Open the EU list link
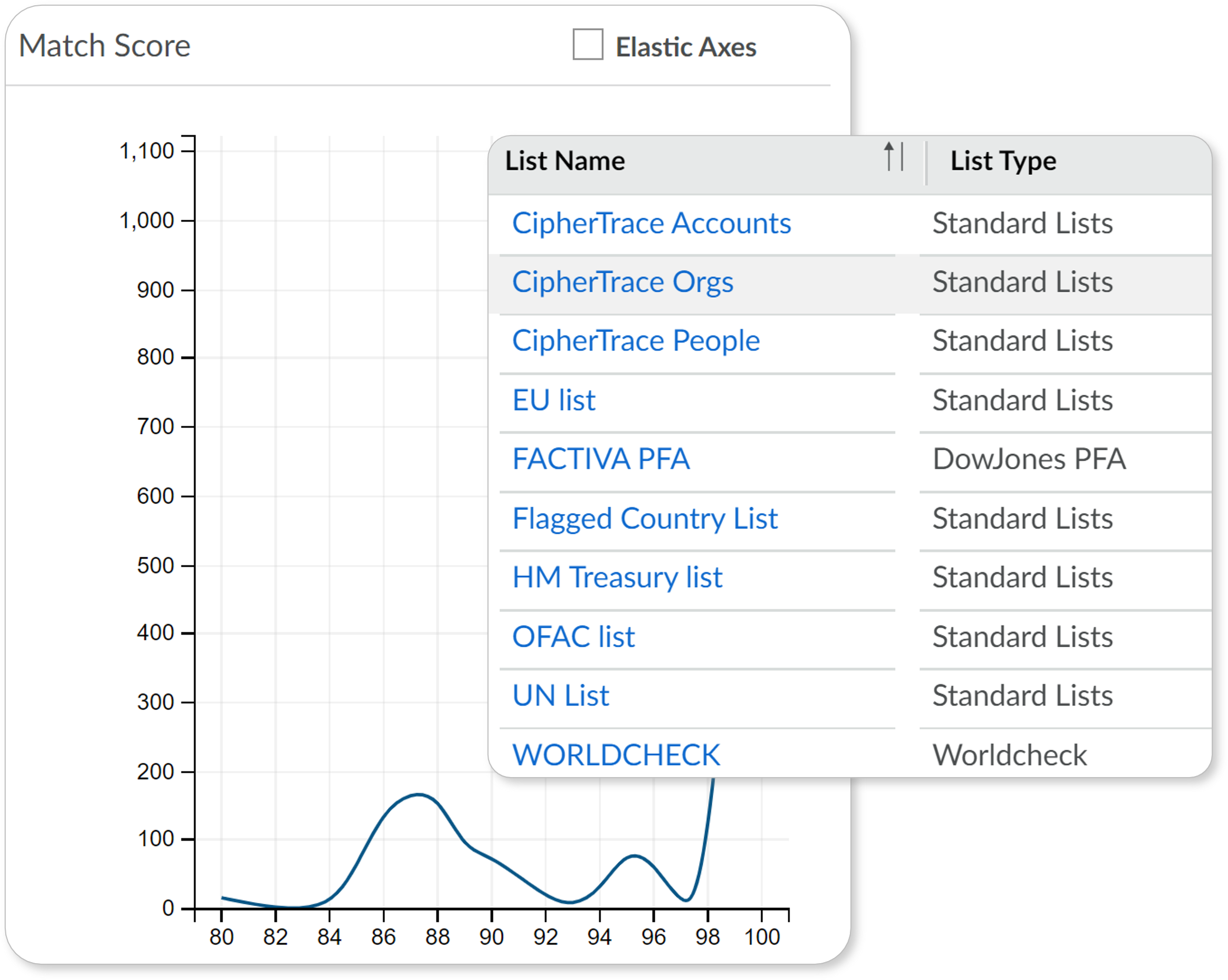The width and height of the screenshot is (1228, 980). (554, 400)
